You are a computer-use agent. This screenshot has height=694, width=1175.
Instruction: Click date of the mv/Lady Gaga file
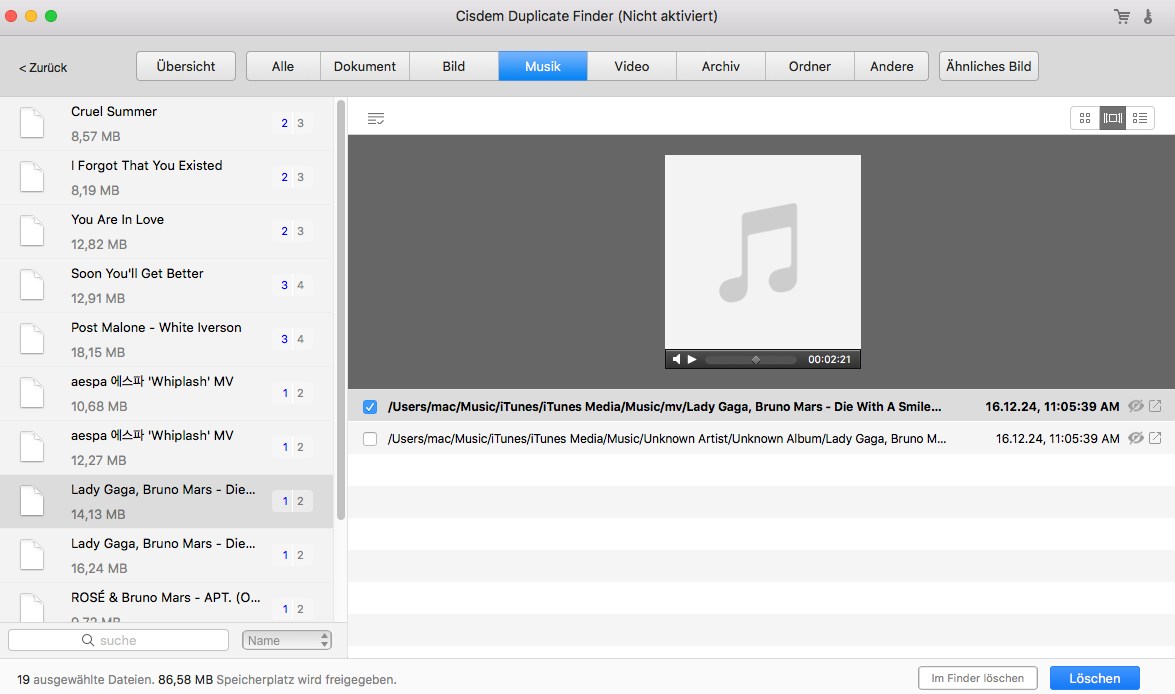(1052, 407)
